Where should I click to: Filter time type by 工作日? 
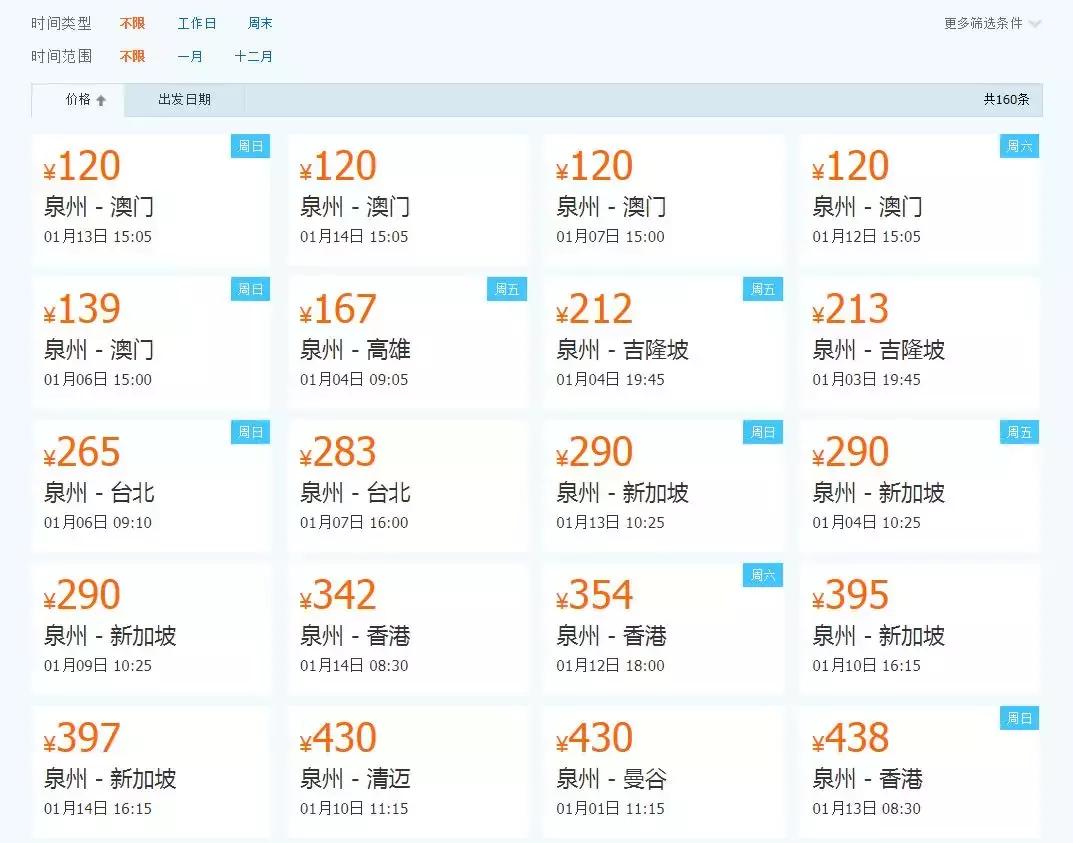196,24
